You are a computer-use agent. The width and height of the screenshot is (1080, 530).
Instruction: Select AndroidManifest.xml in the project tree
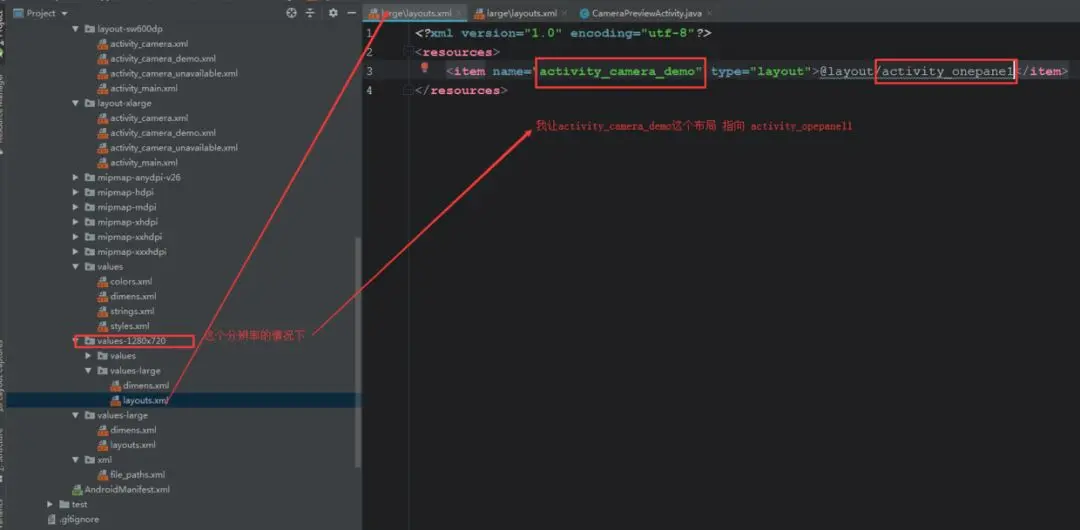(127, 489)
